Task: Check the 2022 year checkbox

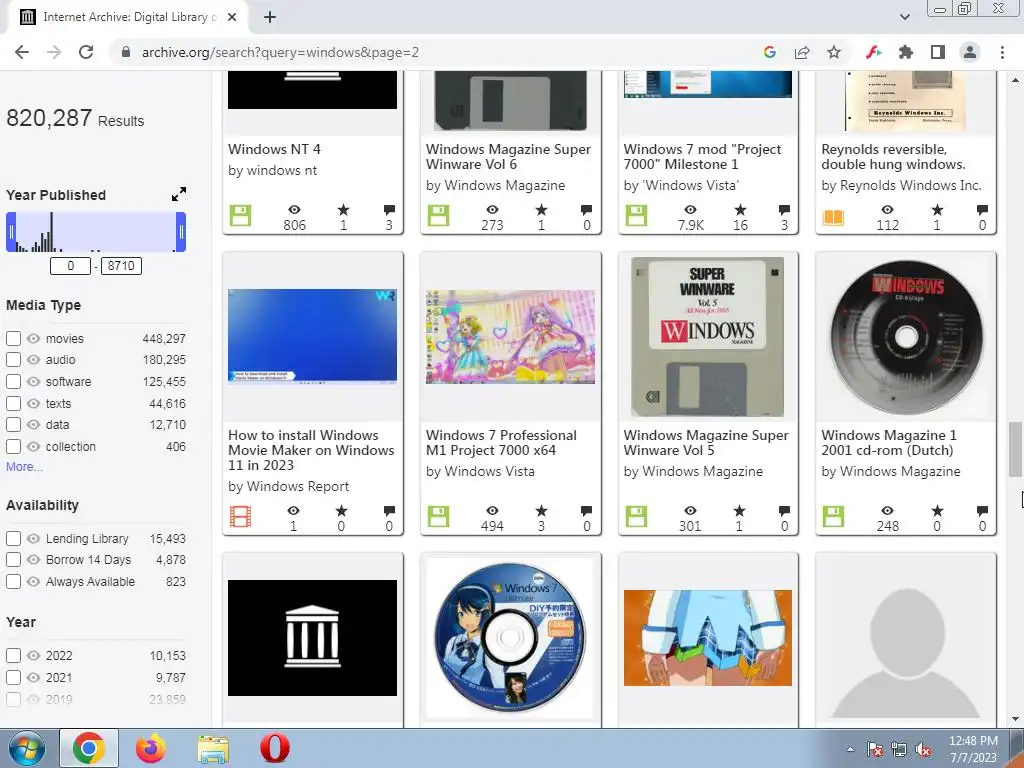Action: pyautogui.click(x=13, y=656)
